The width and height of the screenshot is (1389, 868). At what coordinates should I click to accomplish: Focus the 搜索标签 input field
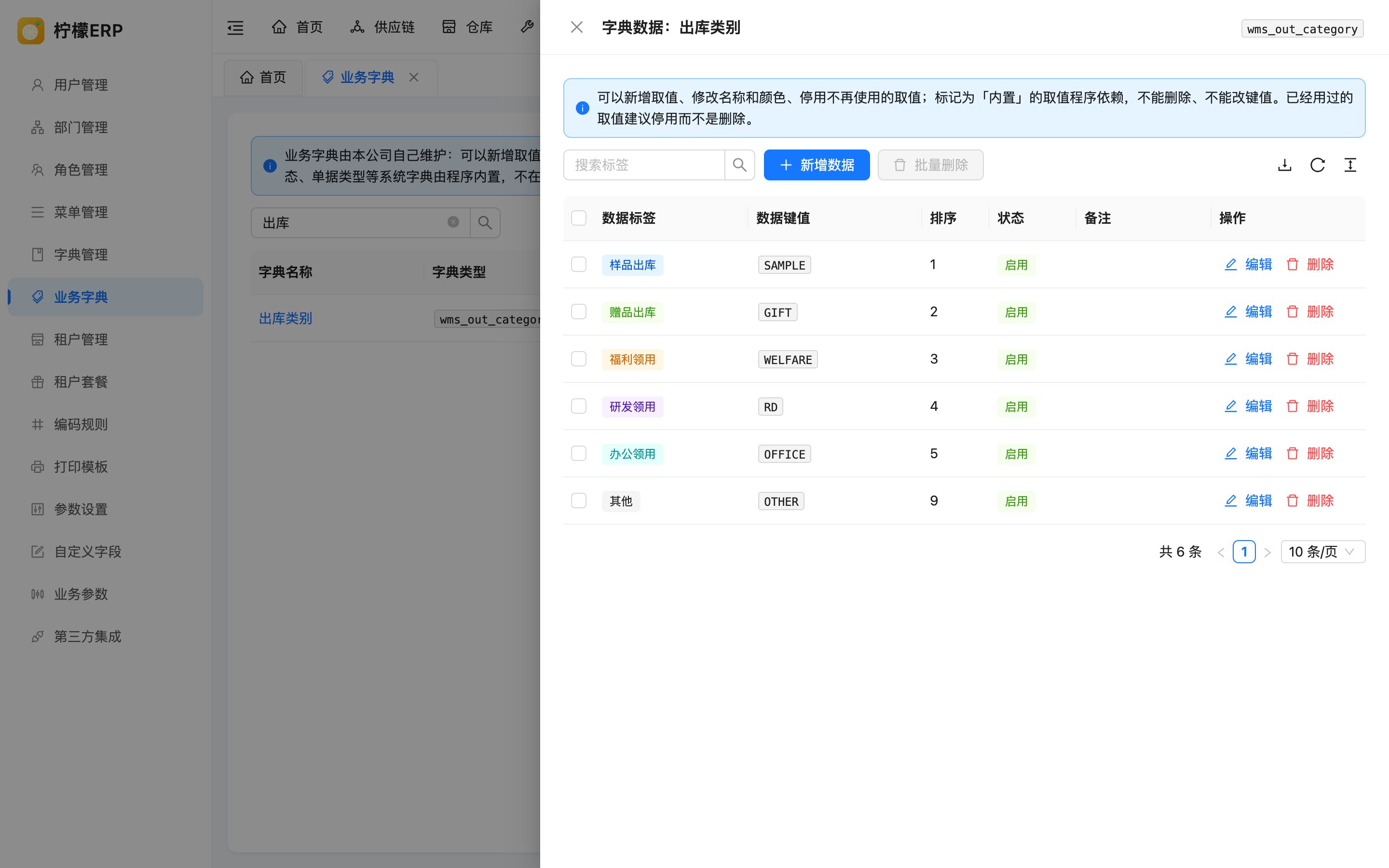[x=644, y=165]
